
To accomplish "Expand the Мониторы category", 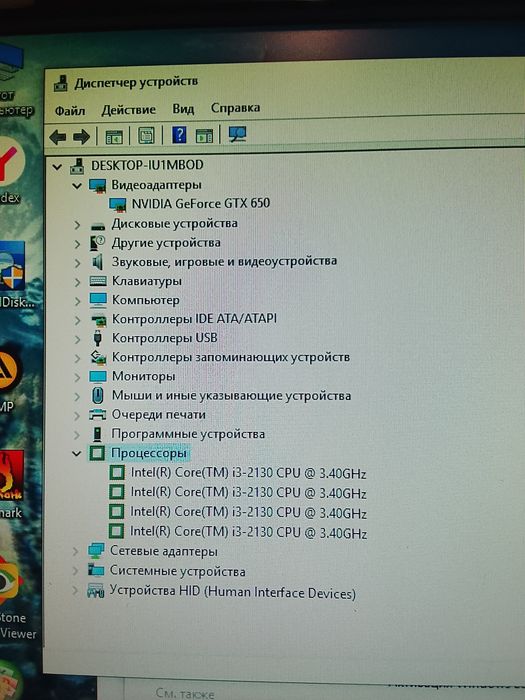I will pos(77,378).
